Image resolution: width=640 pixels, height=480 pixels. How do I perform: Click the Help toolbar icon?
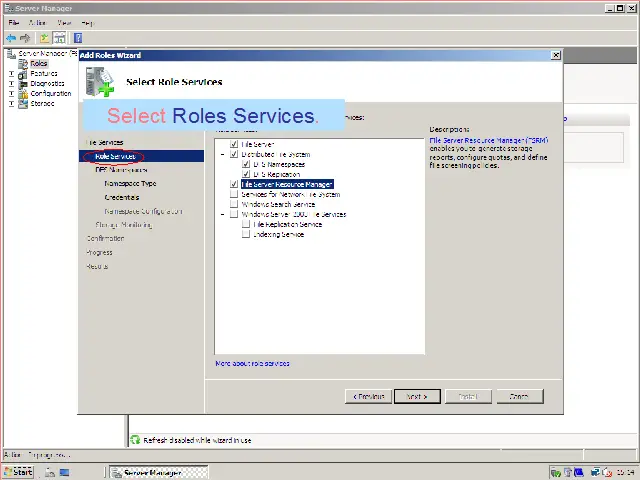pos(78,38)
